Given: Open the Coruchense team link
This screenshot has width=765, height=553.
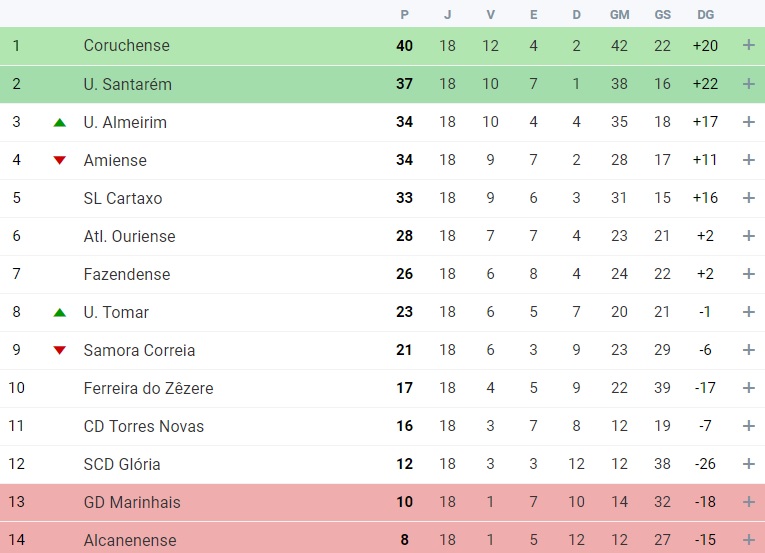Looking at the screenshot, I should point(127,45).
